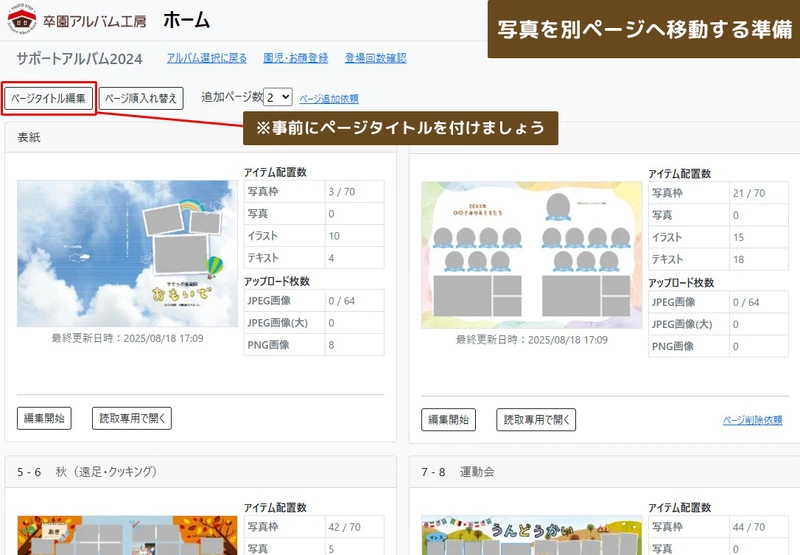Click the 表紙 card テキスト value 4
This screenshot has width=800, height=555.
click(x=332, y=258)
